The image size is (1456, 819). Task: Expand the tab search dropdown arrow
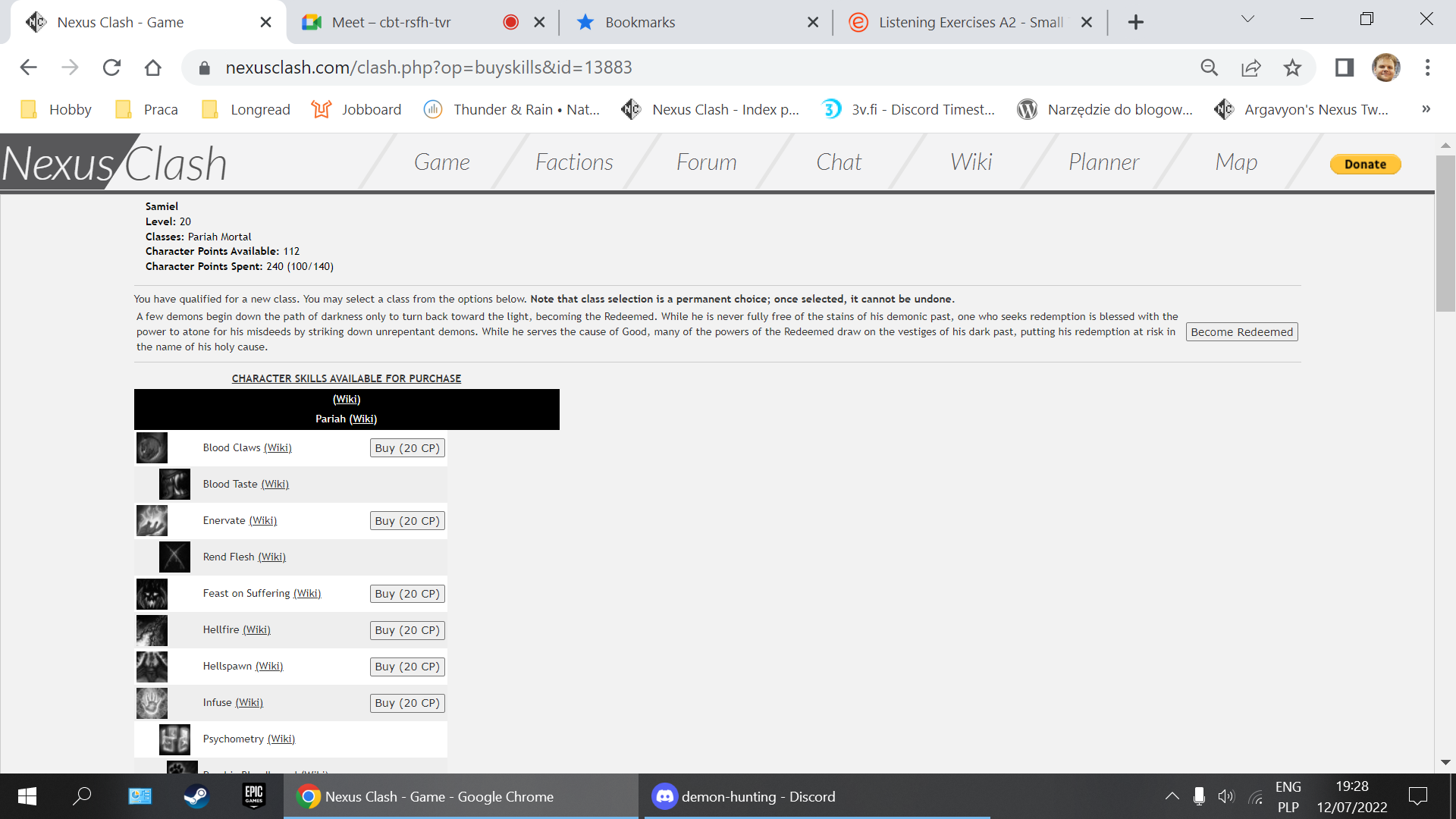pos(1247,20)
